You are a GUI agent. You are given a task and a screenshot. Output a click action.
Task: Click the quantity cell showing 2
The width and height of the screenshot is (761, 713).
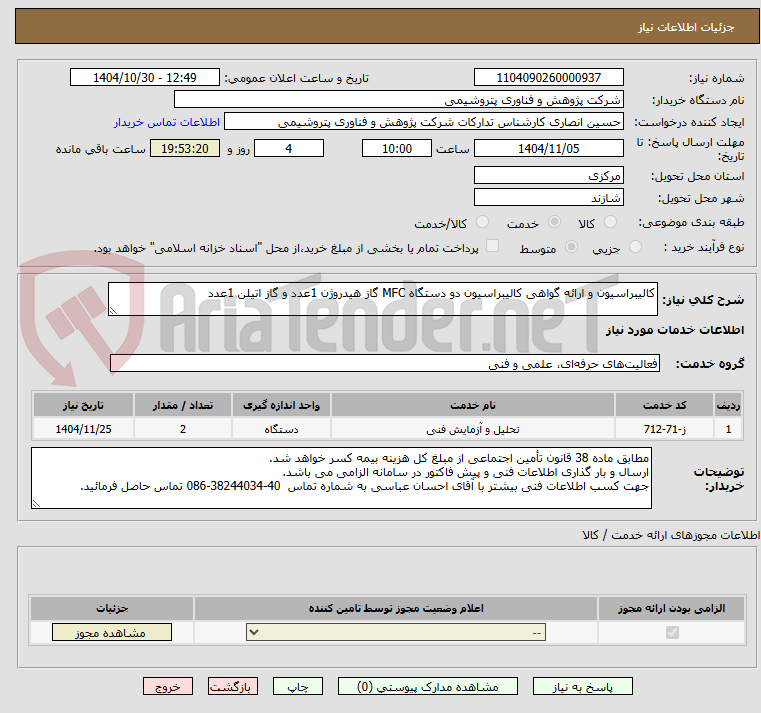coord(183,430)
